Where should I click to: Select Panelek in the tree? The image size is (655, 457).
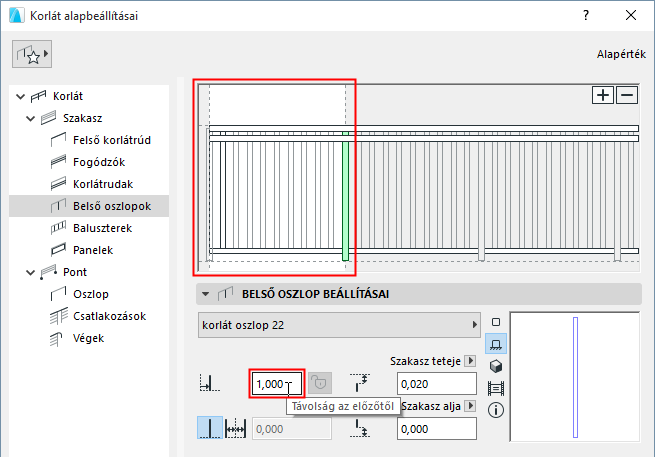click(93, 250)
